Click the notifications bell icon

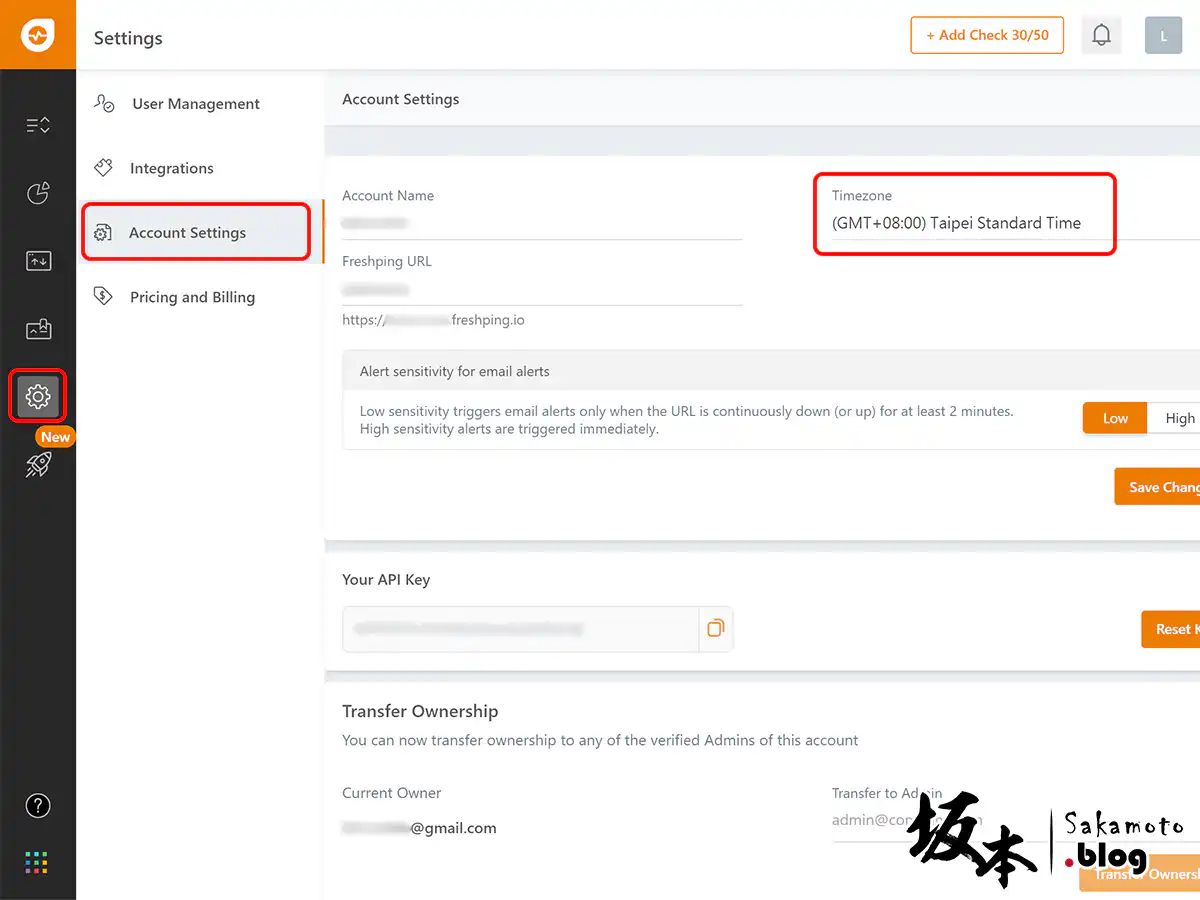pos(1101,36)
